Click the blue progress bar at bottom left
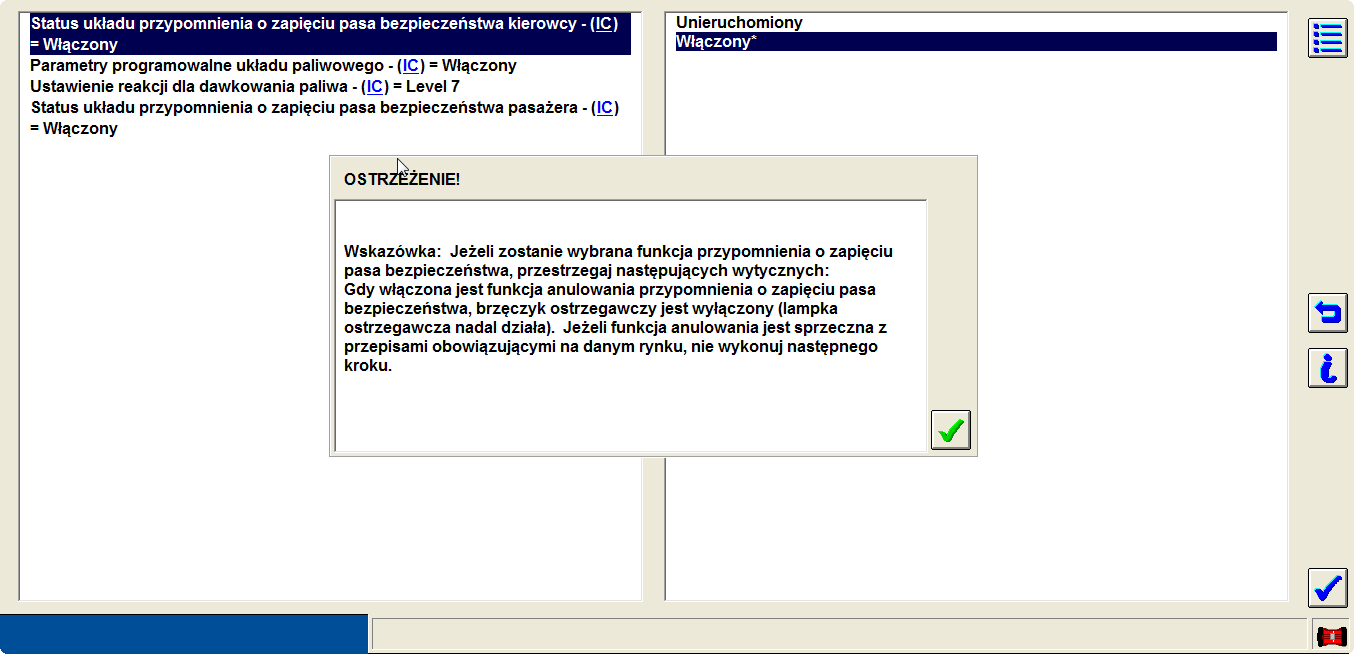Viewport: 1354px width, 654px height. [x=184, y=634]
